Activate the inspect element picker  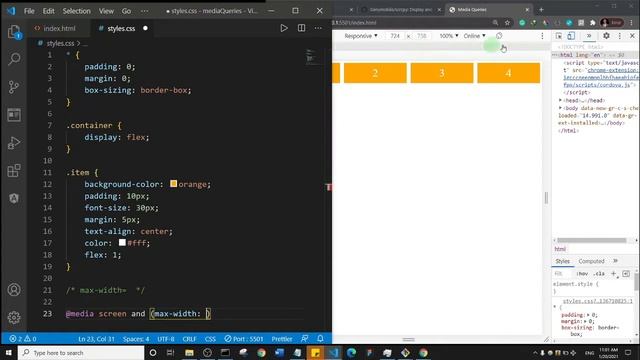tap(559, 36)
